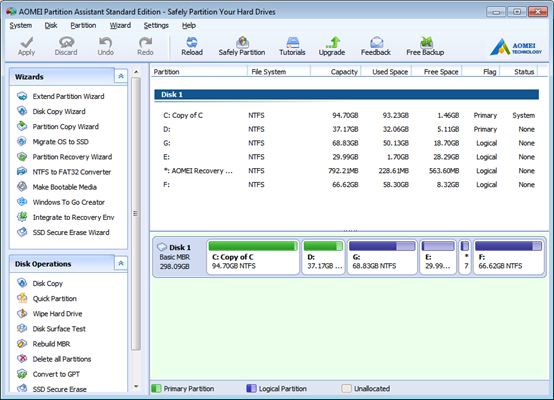Click the Rebuild MBR icon

[22, 343]
